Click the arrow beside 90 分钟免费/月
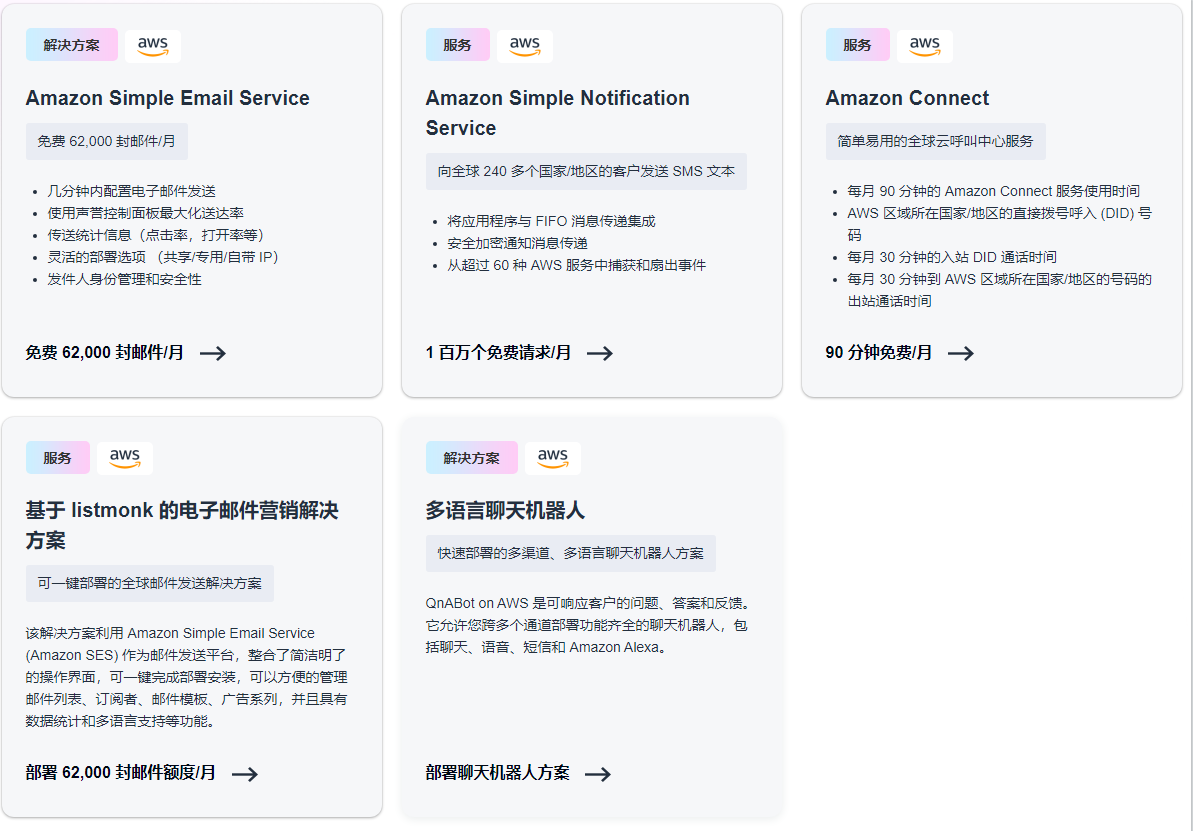Screen dimensions: 1193x831 (x=960, y=353)
